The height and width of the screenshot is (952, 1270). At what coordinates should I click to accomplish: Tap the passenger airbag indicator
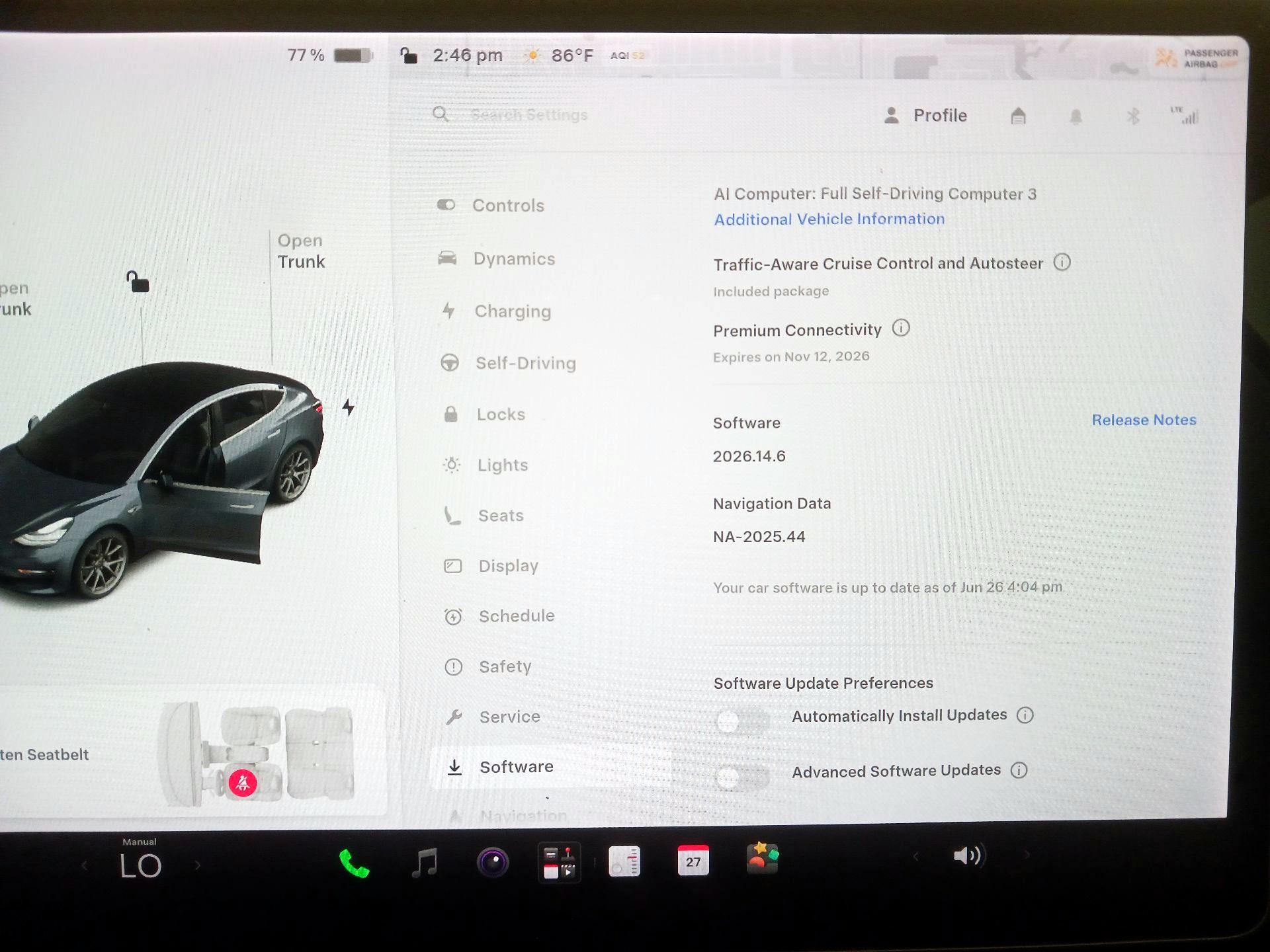coord(1197,58)
